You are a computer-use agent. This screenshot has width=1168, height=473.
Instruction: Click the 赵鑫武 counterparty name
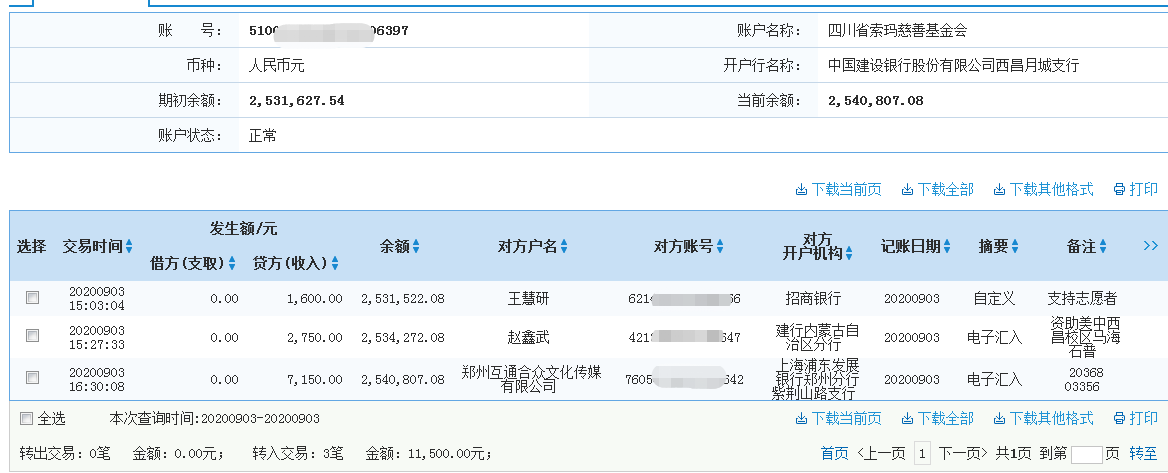click(528, 337)
